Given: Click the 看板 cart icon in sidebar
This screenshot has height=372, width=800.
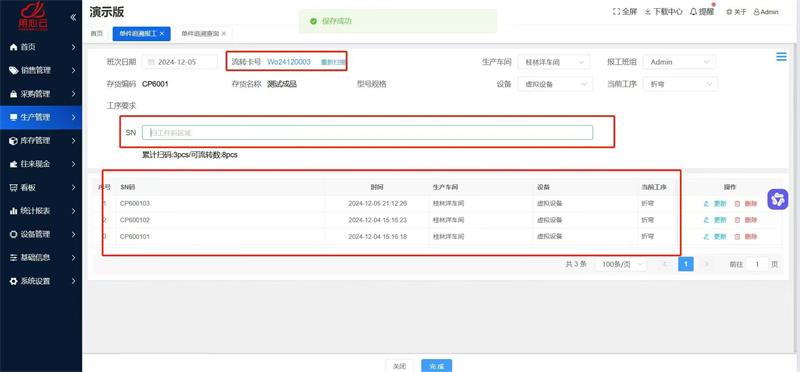Looking at the screenshot, I should pyautogui.click(x=14, y=188).
